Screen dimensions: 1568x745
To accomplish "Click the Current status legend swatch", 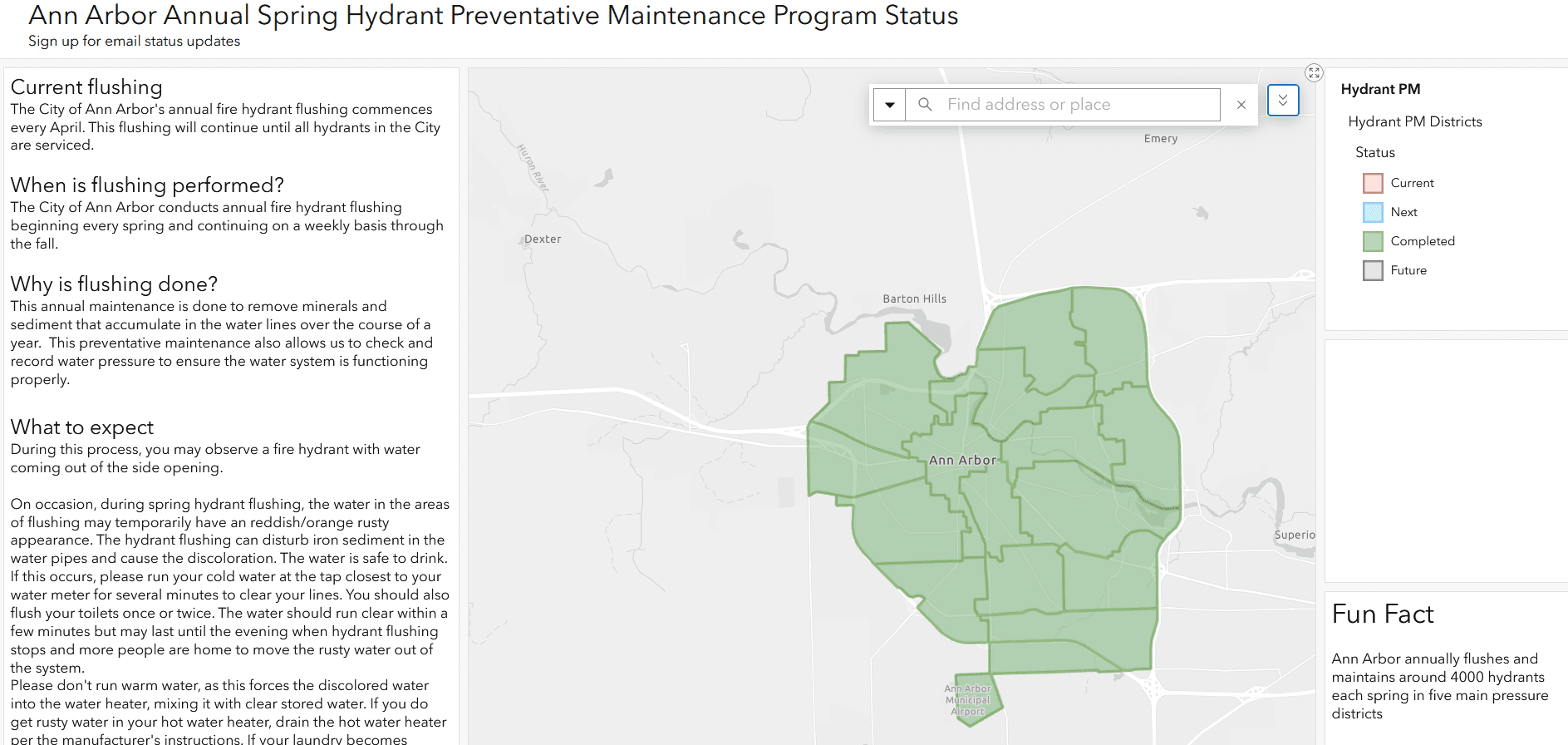I will click(1373, 183).
